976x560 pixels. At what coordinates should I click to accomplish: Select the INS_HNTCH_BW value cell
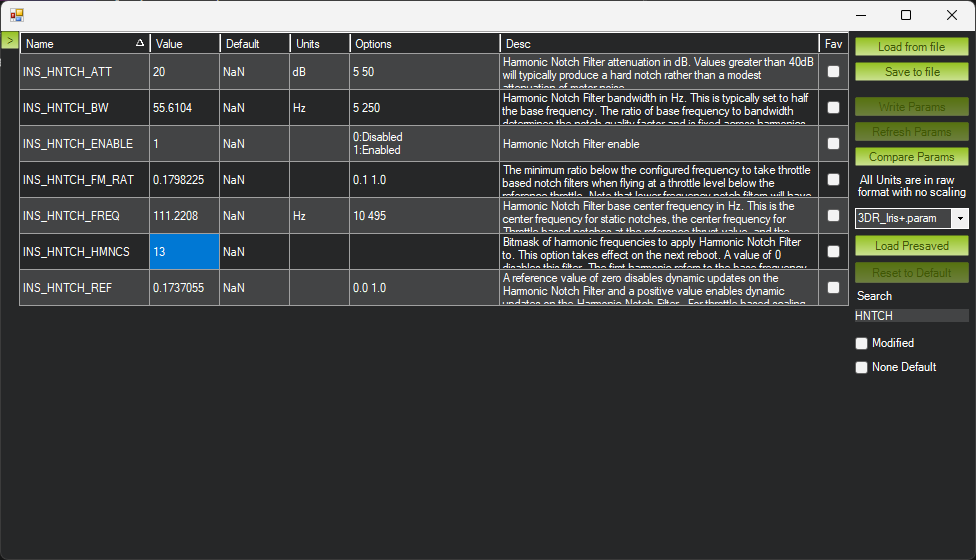point(184,108)
